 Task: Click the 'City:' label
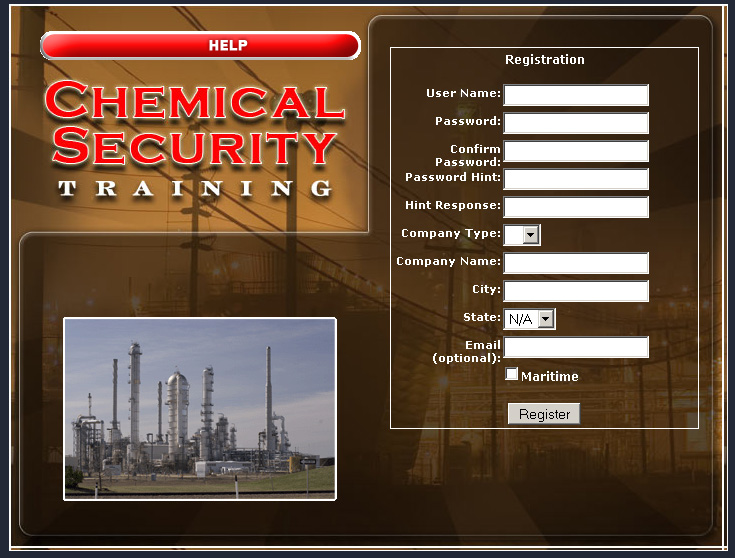486,289
